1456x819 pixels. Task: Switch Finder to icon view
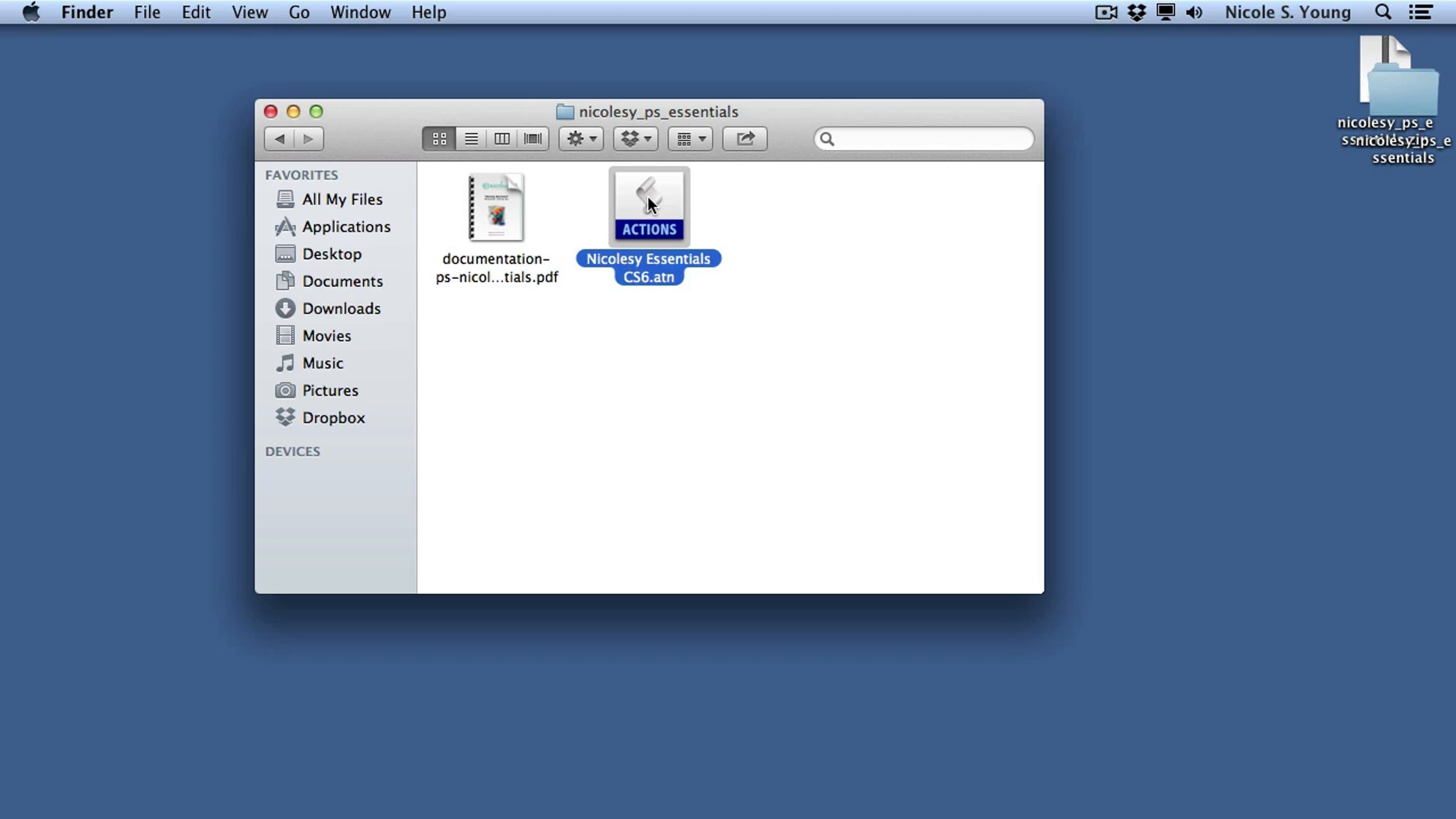439,139
